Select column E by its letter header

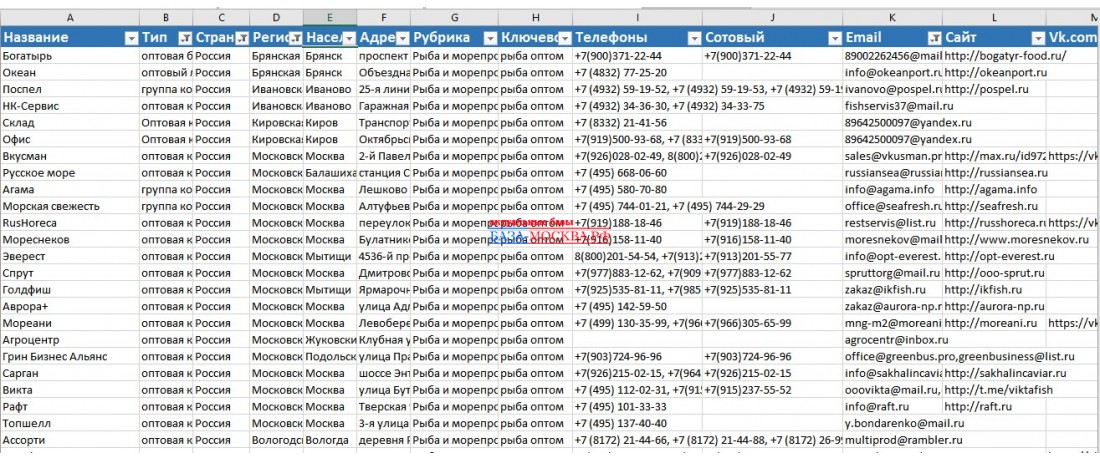330,18
